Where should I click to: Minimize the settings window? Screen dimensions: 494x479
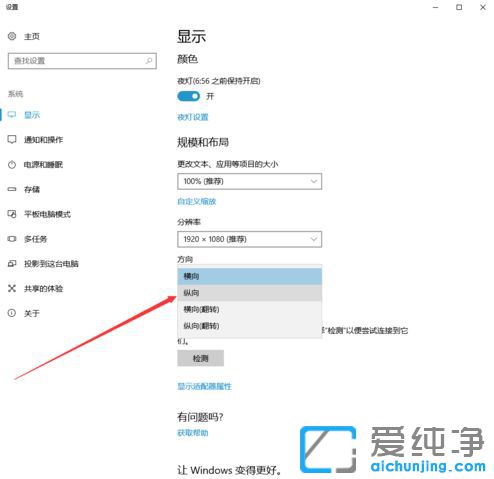[x=435, y=7]
